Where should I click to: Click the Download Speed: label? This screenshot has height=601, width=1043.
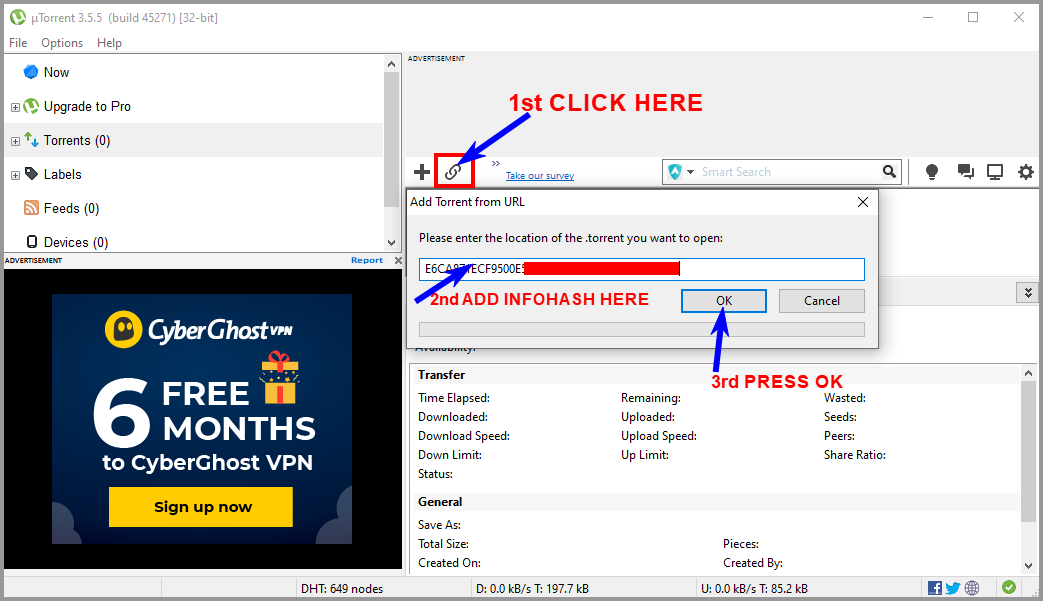[x=464, y=436]
